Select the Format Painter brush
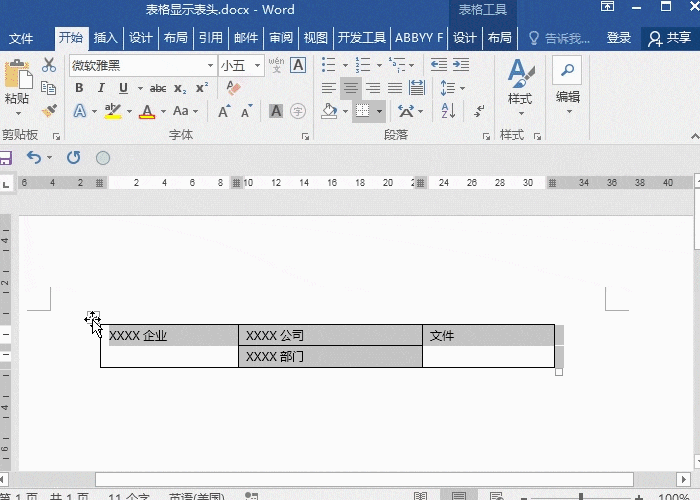 tap(49, 110)
